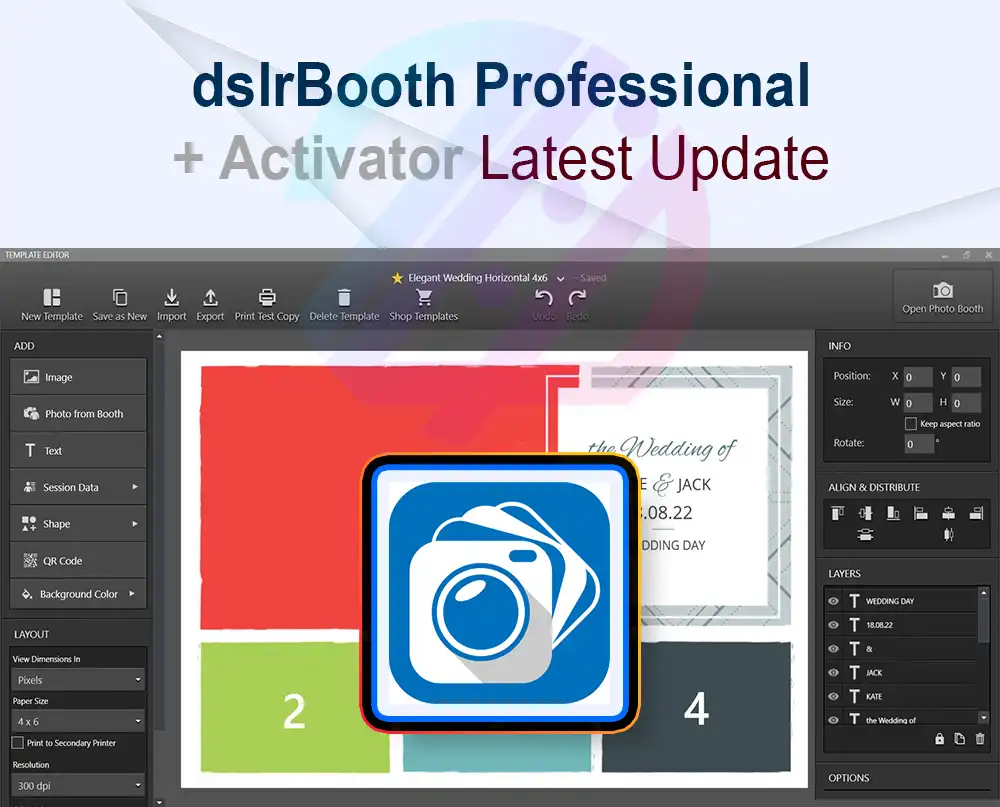
Task: Hide the WEDDING DAY text layer
Action: (x=833, y=601)
